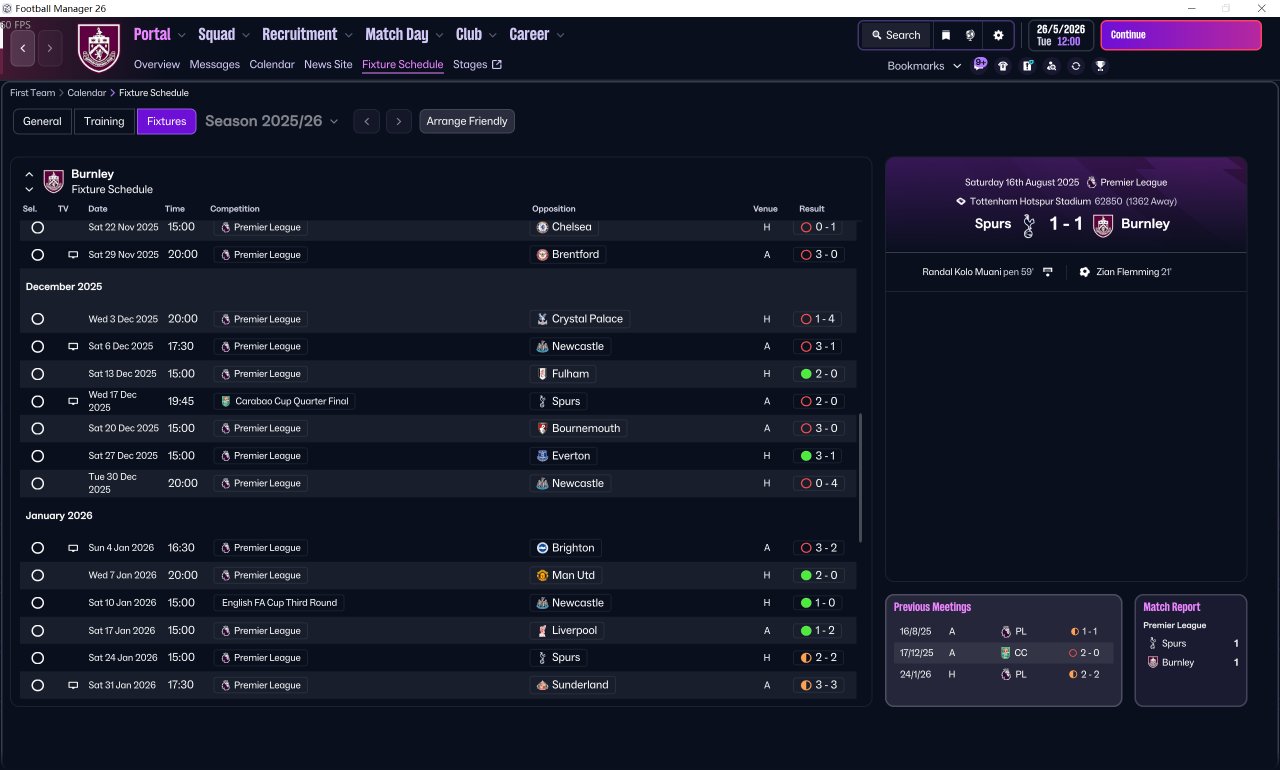Click the purple Continue button
The image size is (1280, 770).
[x=1181, y=35]
